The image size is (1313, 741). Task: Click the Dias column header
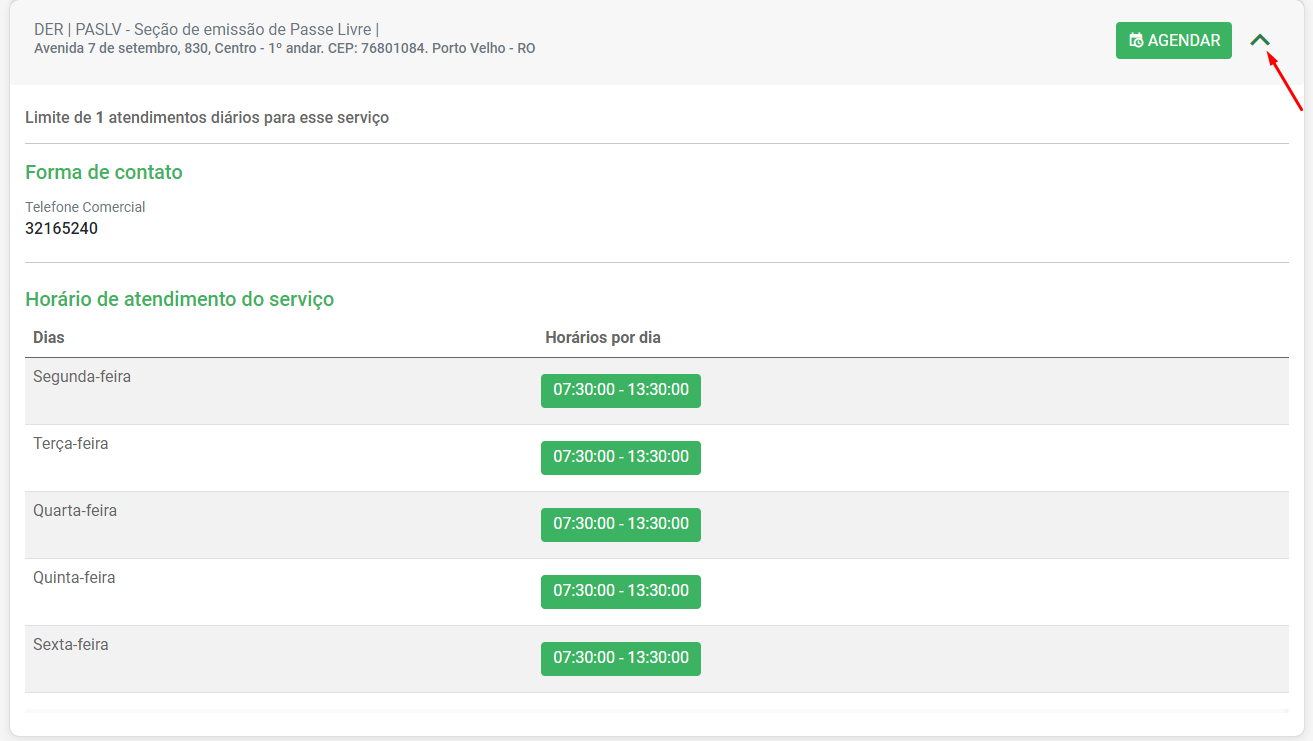49,338
